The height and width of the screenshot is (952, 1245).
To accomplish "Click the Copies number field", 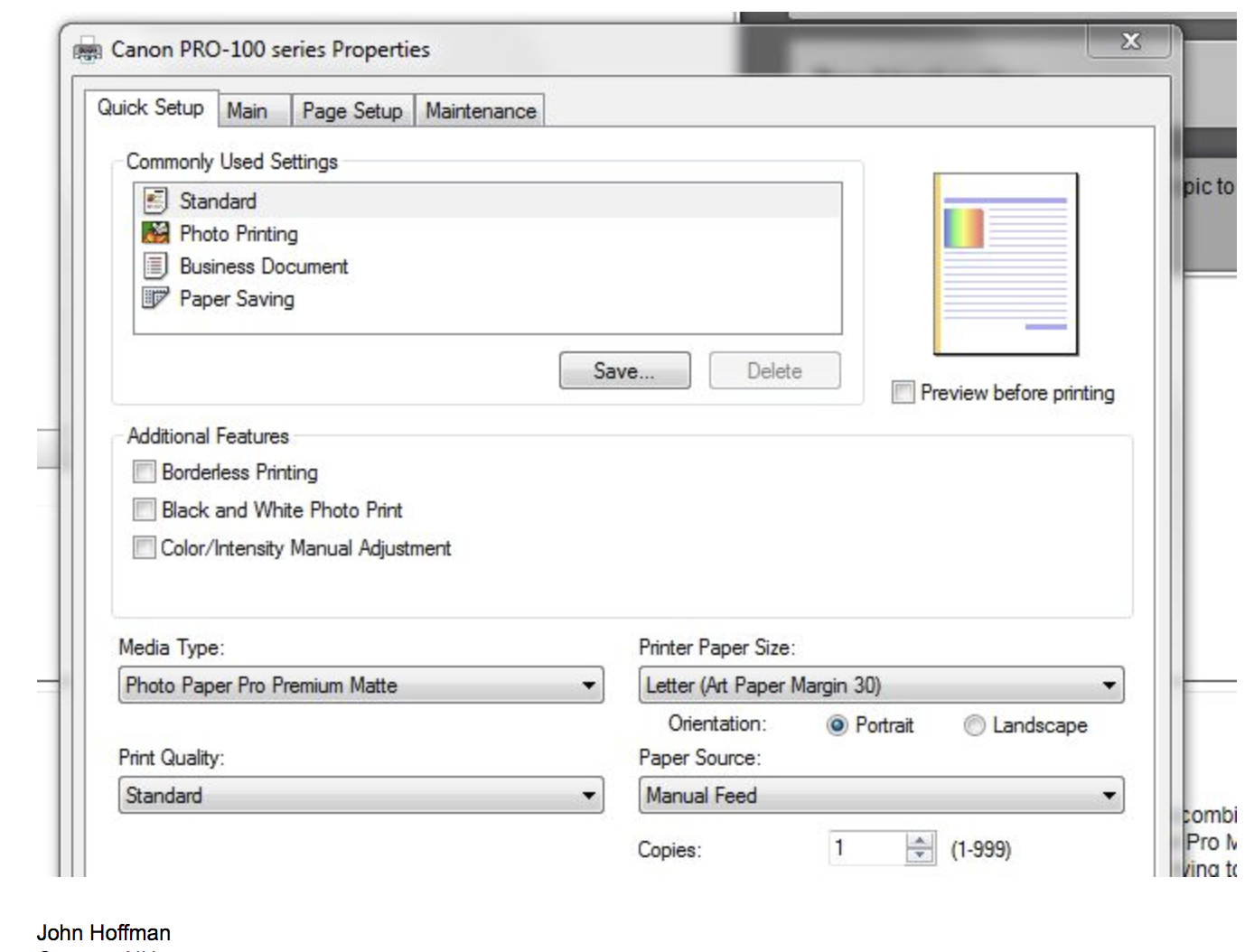I will tap(866, 848).
